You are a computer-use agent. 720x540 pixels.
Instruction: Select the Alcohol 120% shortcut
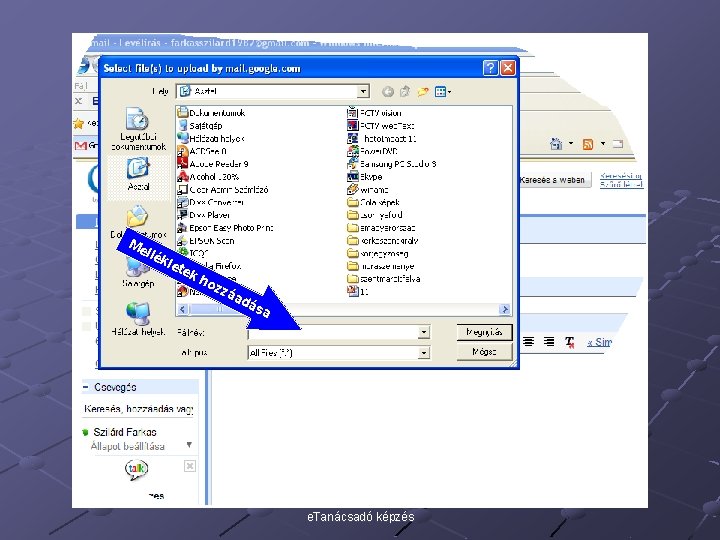208,177
